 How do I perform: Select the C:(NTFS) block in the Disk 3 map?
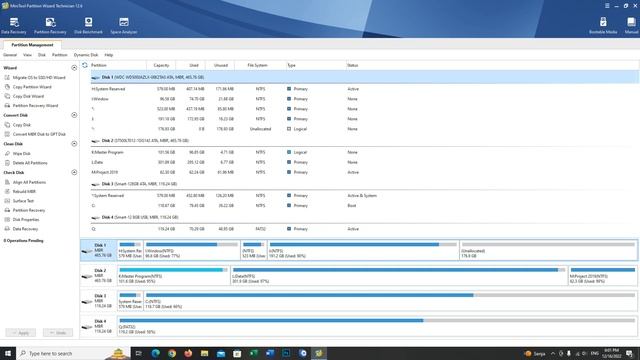390,301
